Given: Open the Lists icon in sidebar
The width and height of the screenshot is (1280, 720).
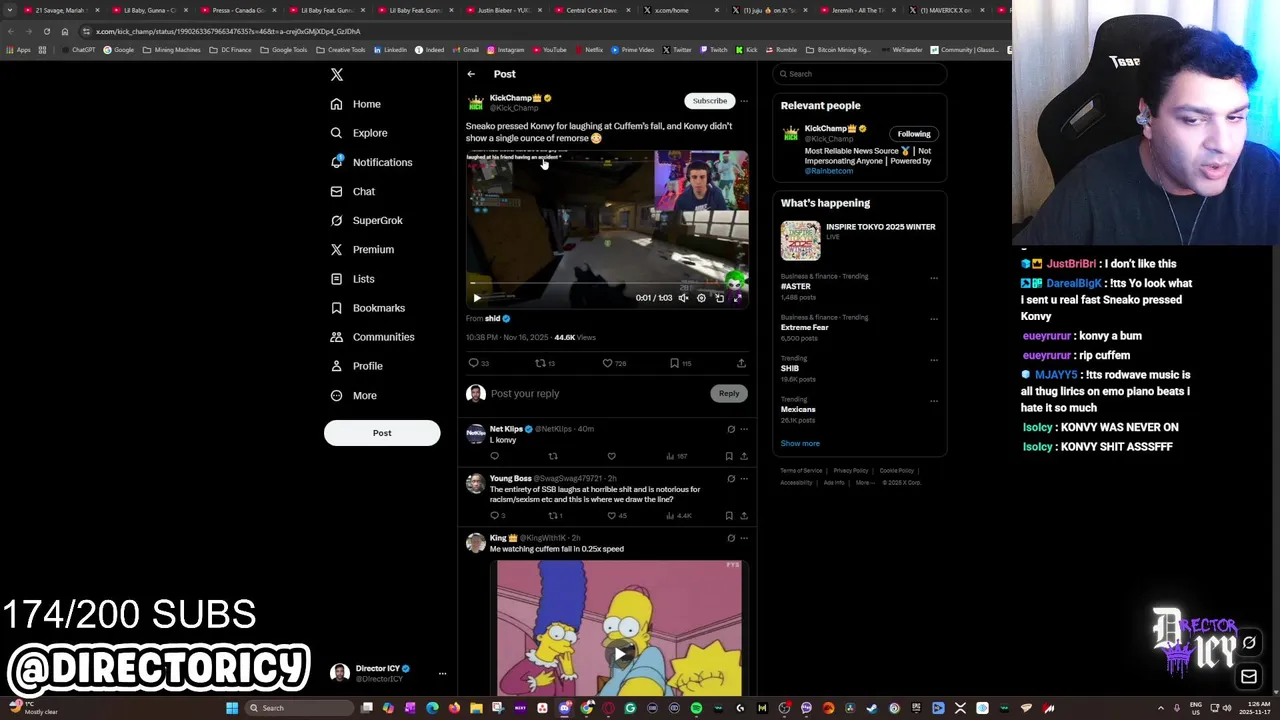Looking at the screenshot, I should [x=336, y=279].
